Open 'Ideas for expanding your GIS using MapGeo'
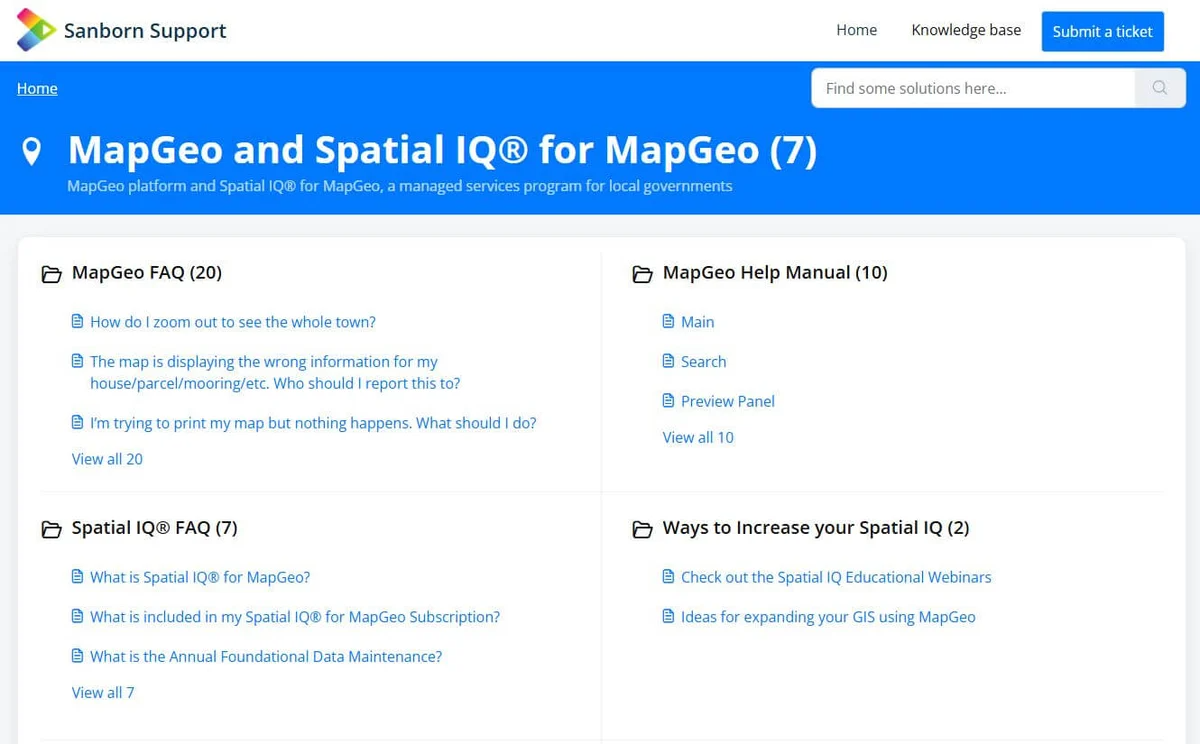The image size is (1200, 744). (828, 617)
